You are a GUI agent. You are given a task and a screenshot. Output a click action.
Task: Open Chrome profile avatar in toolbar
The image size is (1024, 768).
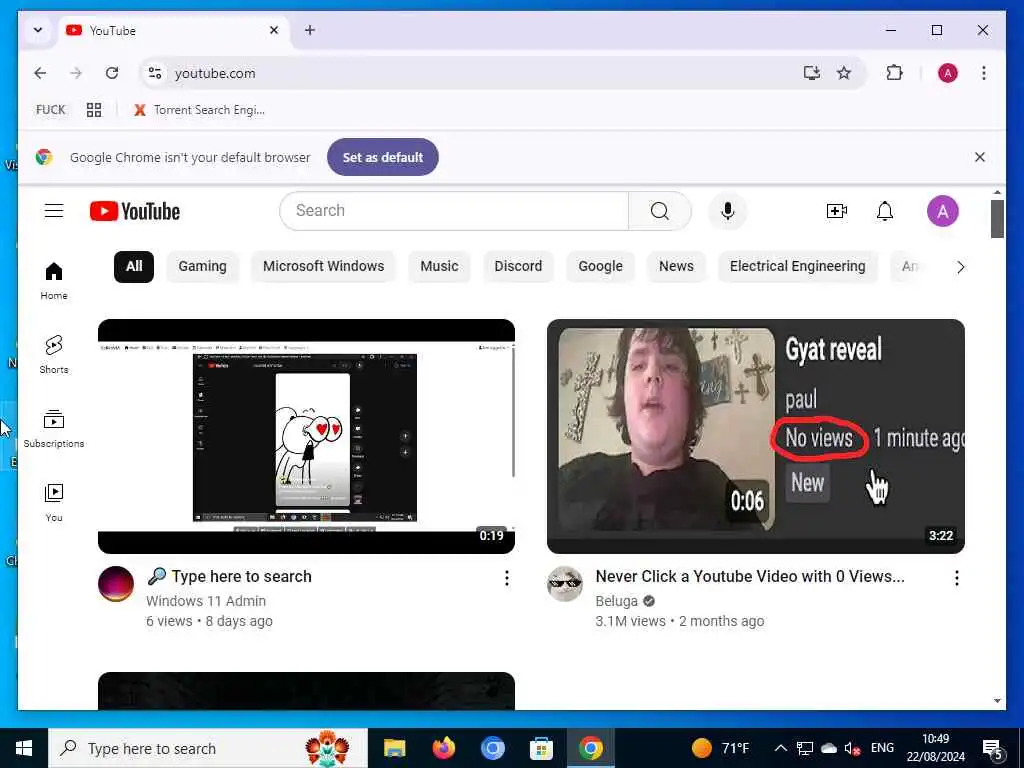click(948, 73)
